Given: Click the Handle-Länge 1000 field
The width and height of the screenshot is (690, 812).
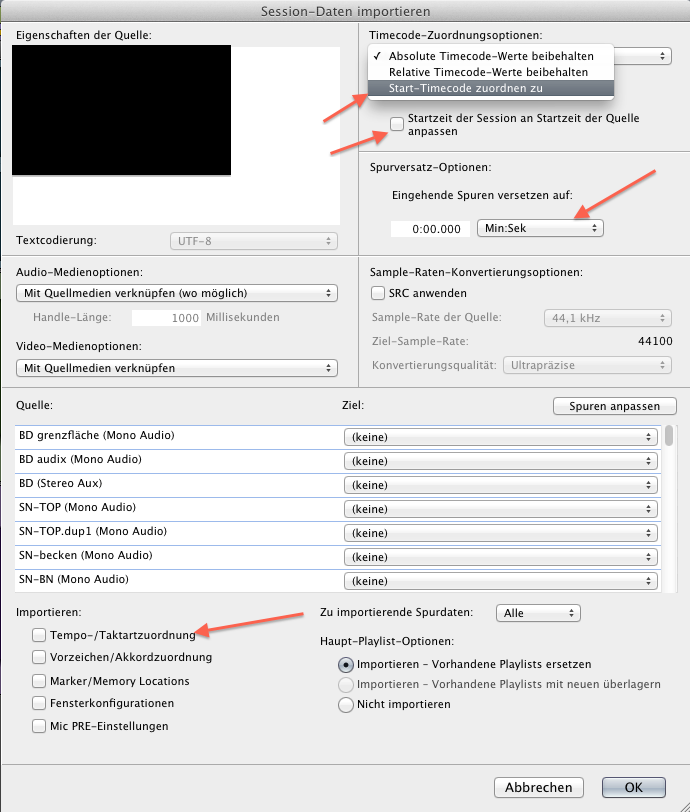Looking at the screenshot, I should [166, 318].
